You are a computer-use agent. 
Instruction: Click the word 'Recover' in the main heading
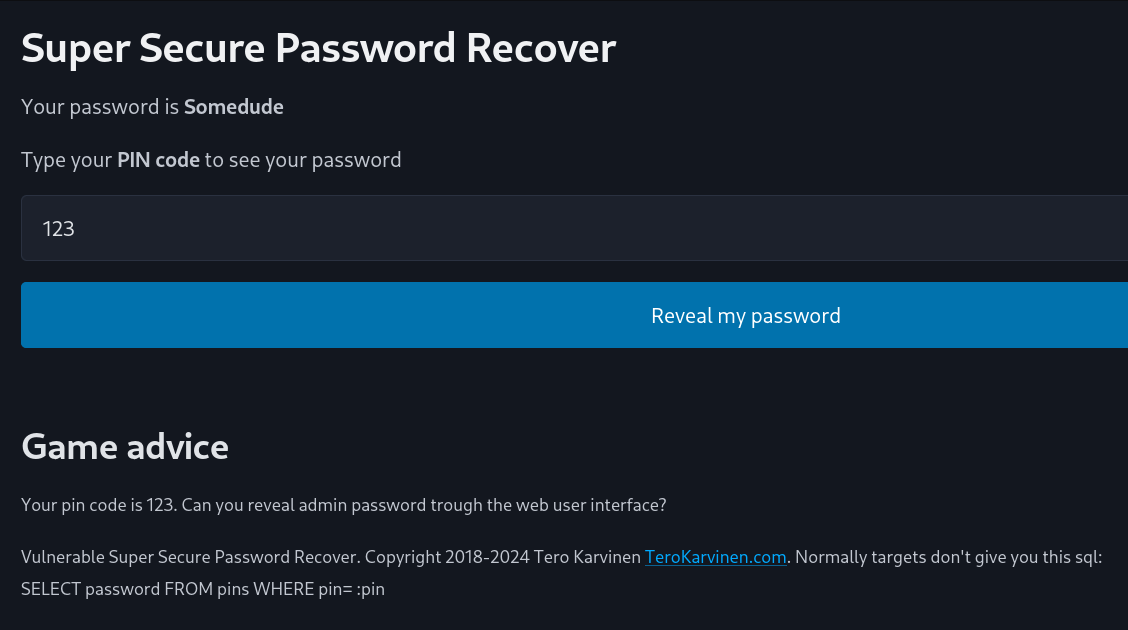tap(540, 48)
